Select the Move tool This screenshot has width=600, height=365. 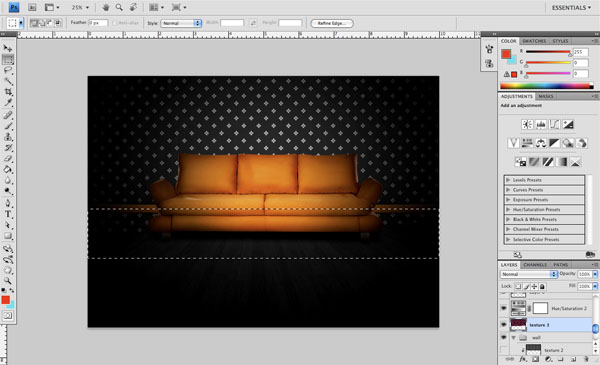coord(8,48)
